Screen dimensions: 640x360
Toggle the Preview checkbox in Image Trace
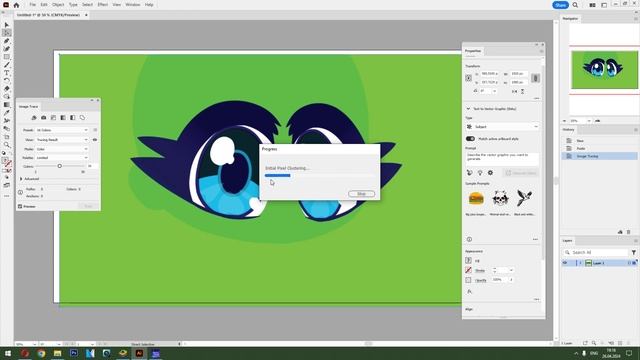(x=20, y=207)
